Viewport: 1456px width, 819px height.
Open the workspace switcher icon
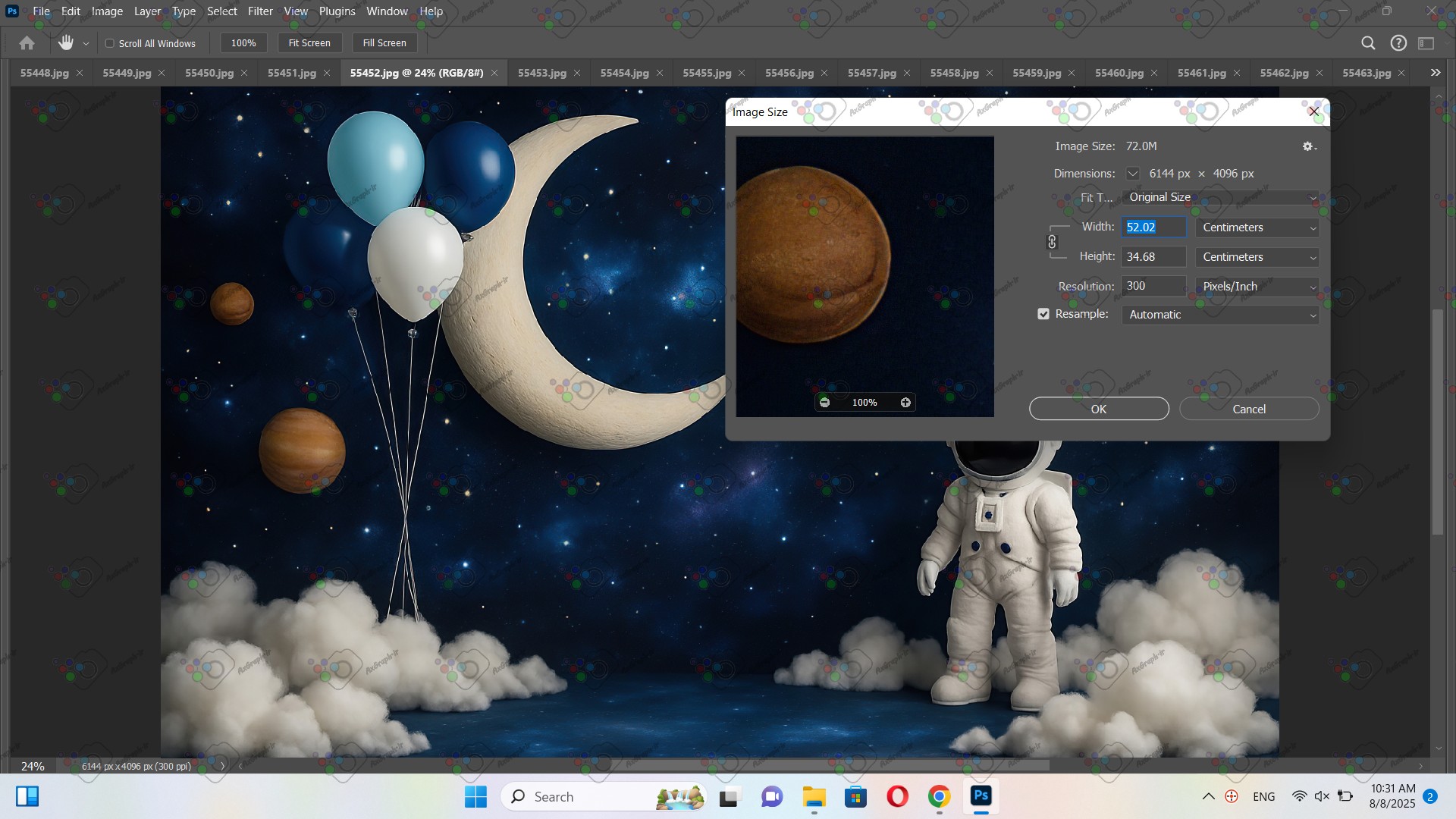pyautogui.click(x=1426, y=43)
